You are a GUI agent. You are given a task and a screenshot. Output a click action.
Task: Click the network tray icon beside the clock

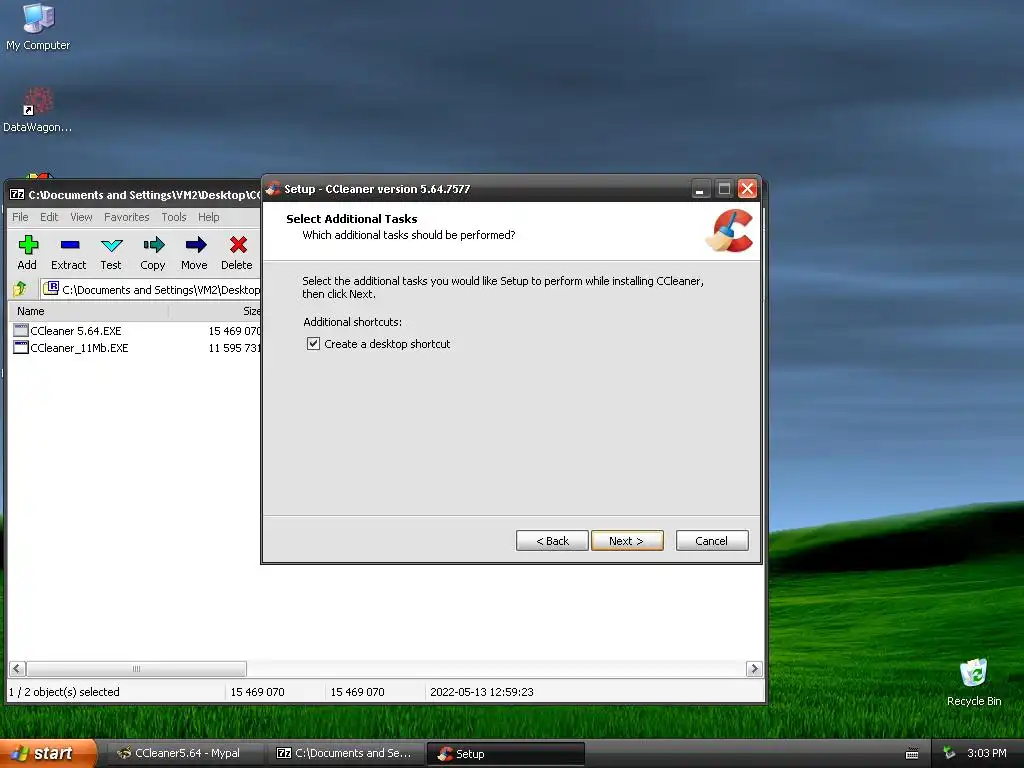[x=950, y=753]
